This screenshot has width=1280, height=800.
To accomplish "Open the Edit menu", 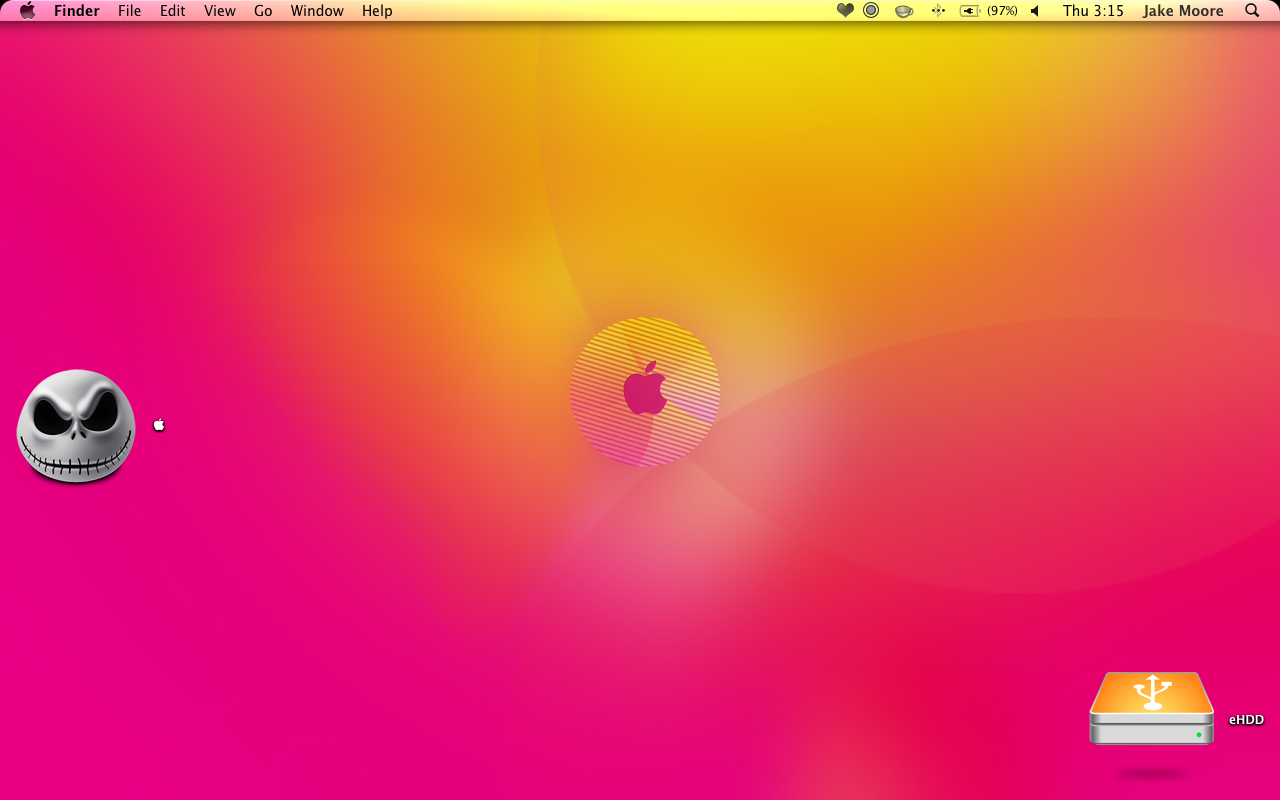I will coord(173,11).
